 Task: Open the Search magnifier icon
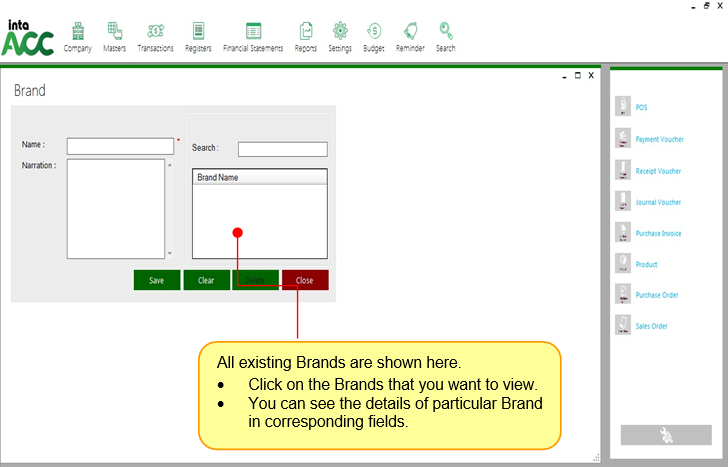click(446, 32)
